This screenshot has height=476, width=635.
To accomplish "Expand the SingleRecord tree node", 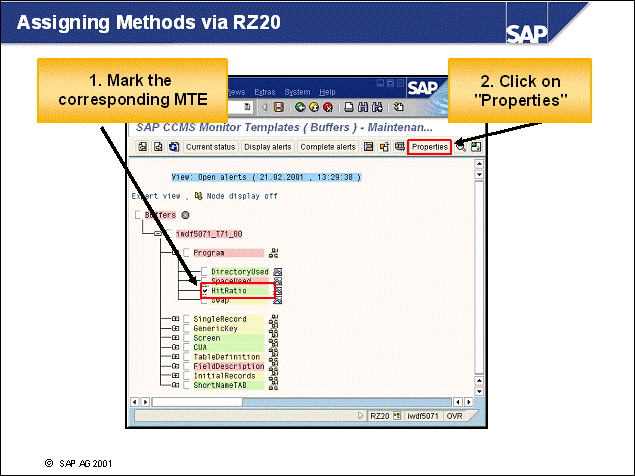I will (x=175, y=319).
